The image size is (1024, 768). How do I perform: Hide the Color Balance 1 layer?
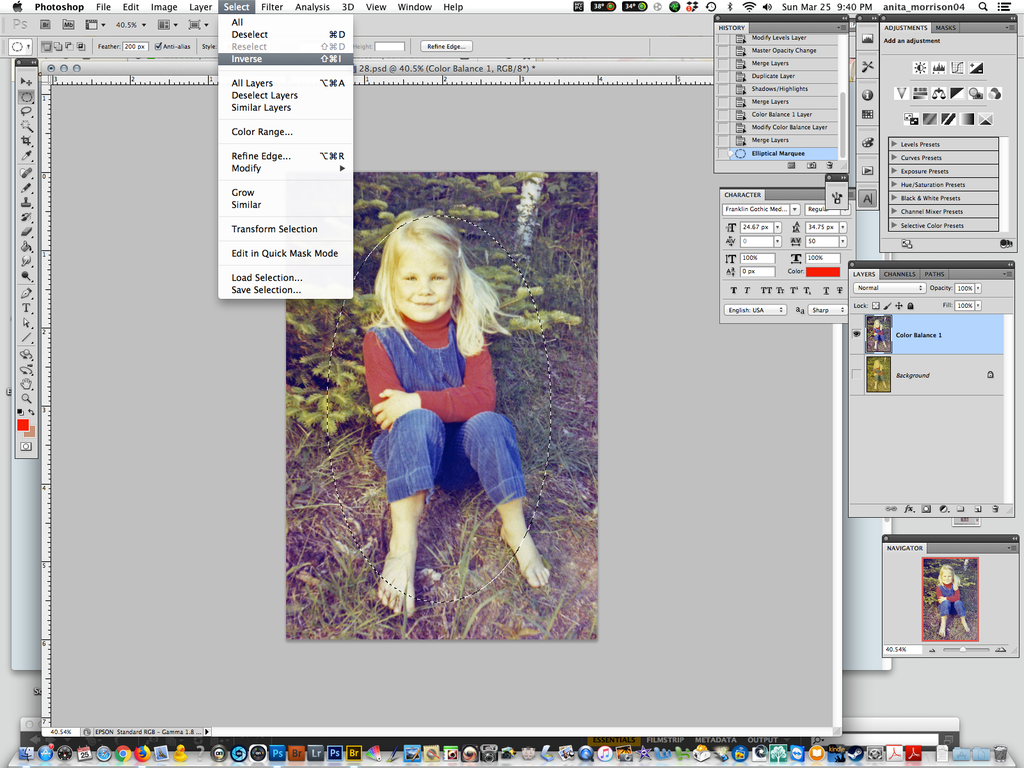click(x=857, y=332)
